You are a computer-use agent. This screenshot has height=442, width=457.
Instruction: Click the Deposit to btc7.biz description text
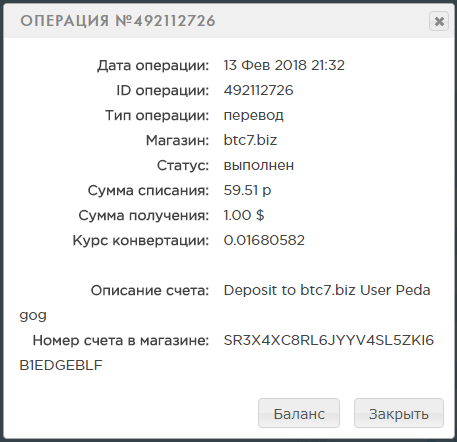point(289,290)
